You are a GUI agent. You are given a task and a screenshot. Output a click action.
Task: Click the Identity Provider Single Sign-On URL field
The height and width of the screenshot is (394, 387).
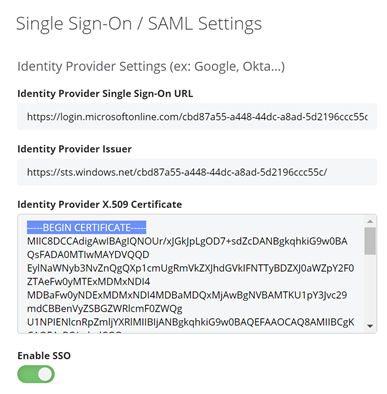pos(197,117)
